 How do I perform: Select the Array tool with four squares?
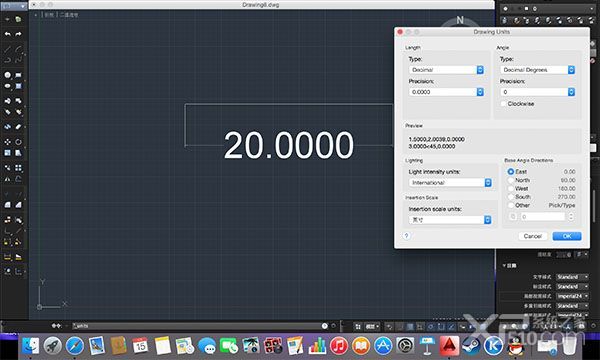(x=18, y=168)
